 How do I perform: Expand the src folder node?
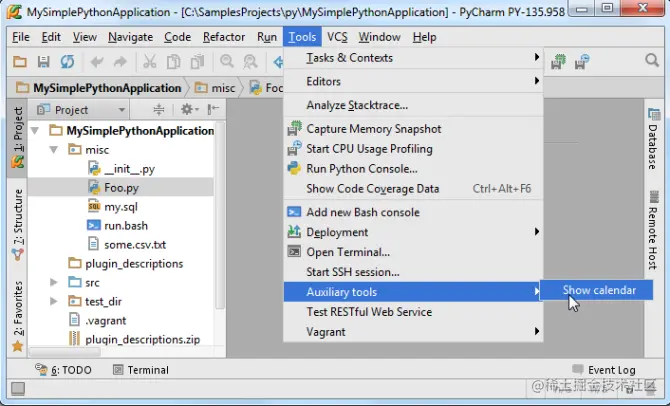[x=54, y=282]
